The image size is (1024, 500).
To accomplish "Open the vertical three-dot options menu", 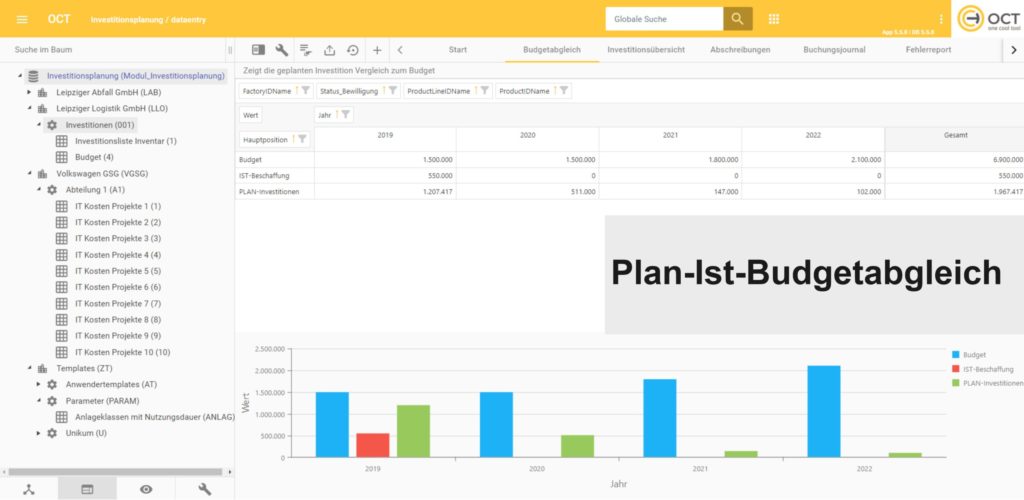I will (x=940, y=19).
